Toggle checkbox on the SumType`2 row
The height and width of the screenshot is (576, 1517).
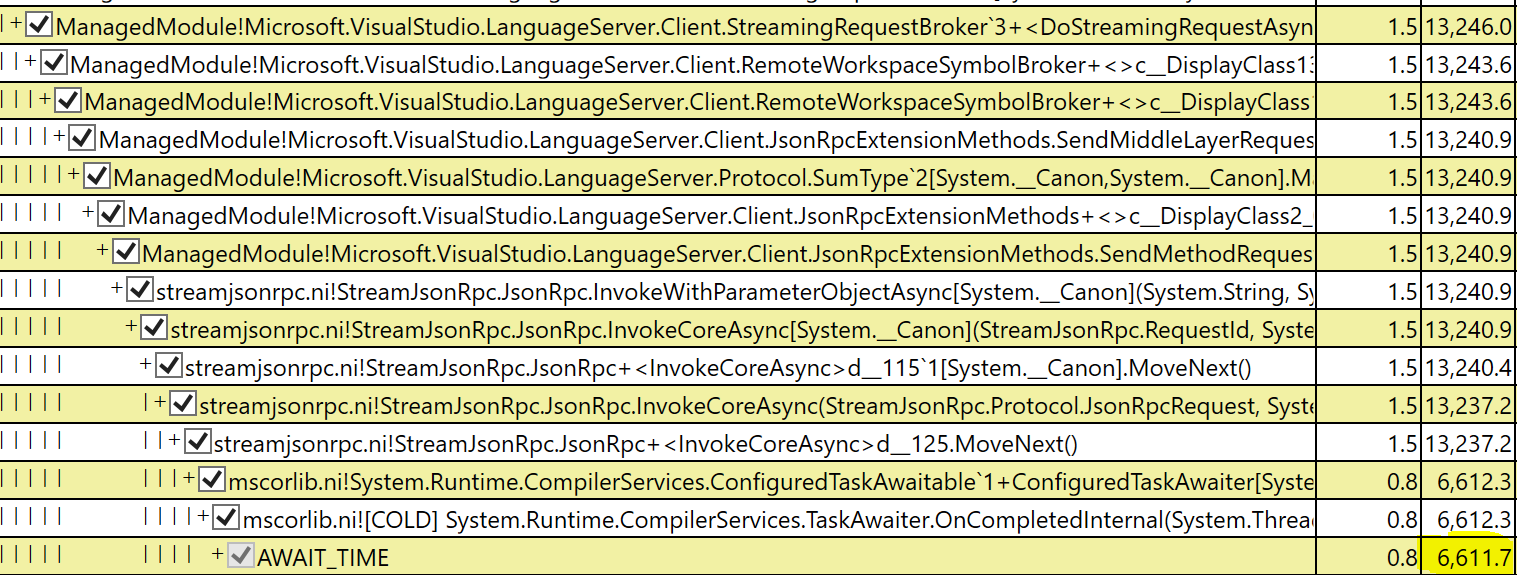[x=97, y=177]
